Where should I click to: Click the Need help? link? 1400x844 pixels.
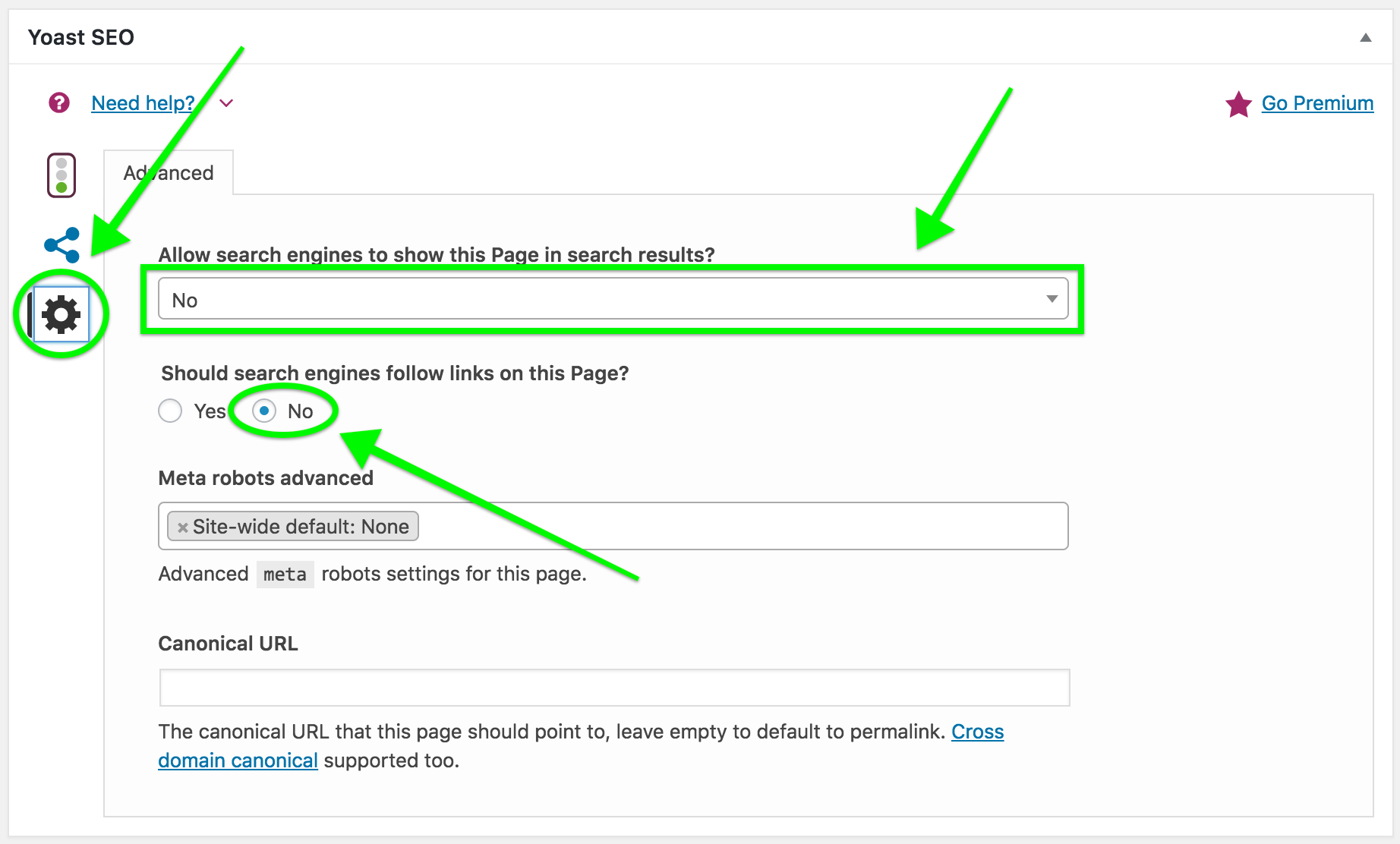(143, 103)
